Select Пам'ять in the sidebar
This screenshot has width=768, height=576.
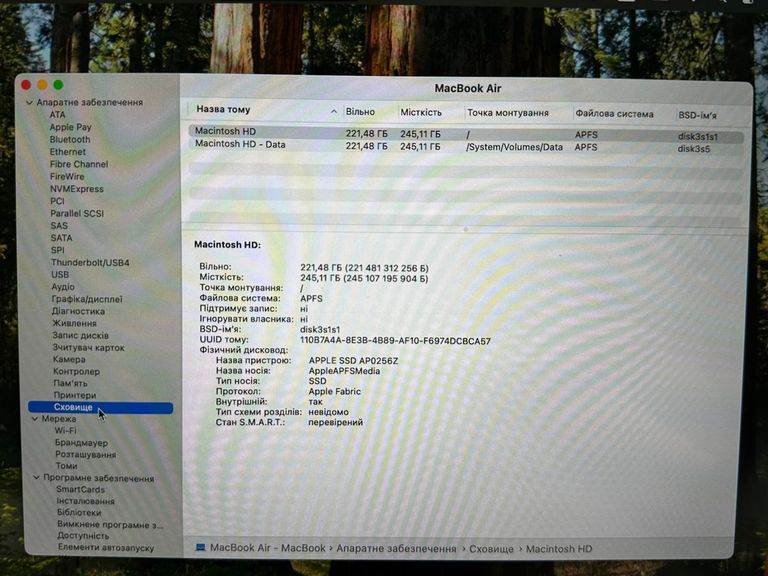71,384
